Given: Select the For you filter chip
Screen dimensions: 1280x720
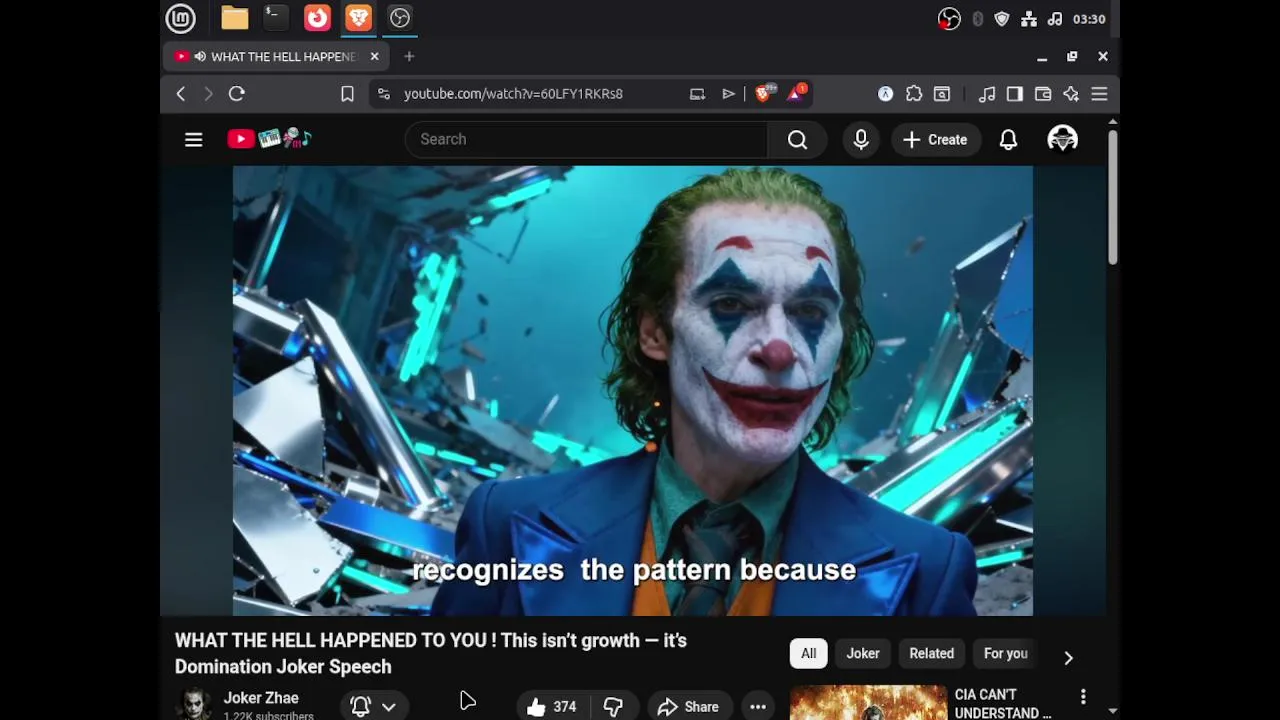Looking at the screenshot, I should (1006, 654).
